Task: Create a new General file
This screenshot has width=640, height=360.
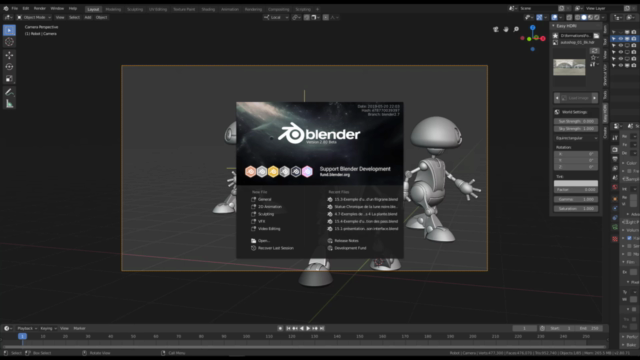Action: point(264,199)
